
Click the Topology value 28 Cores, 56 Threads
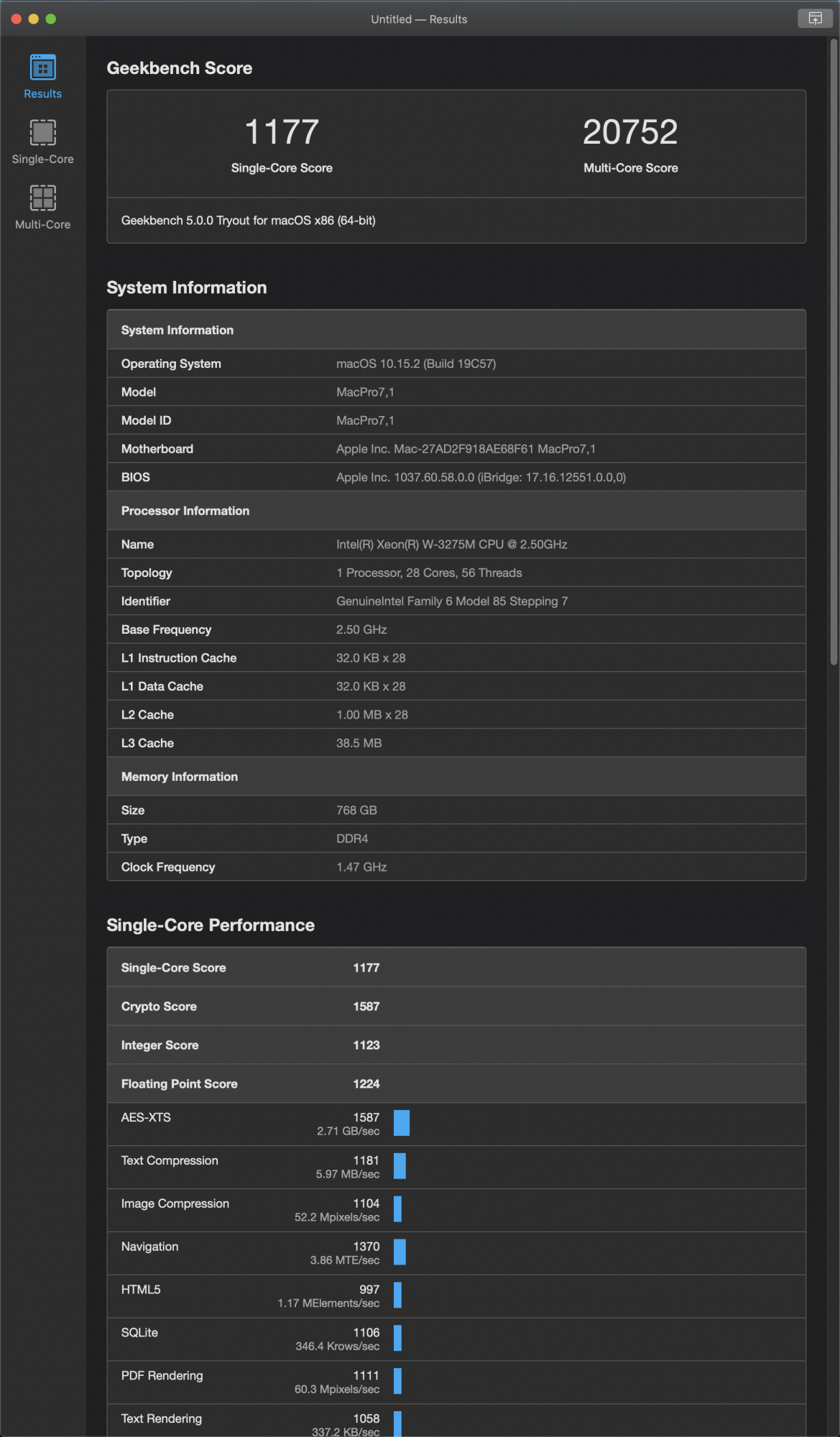(429, 573)
